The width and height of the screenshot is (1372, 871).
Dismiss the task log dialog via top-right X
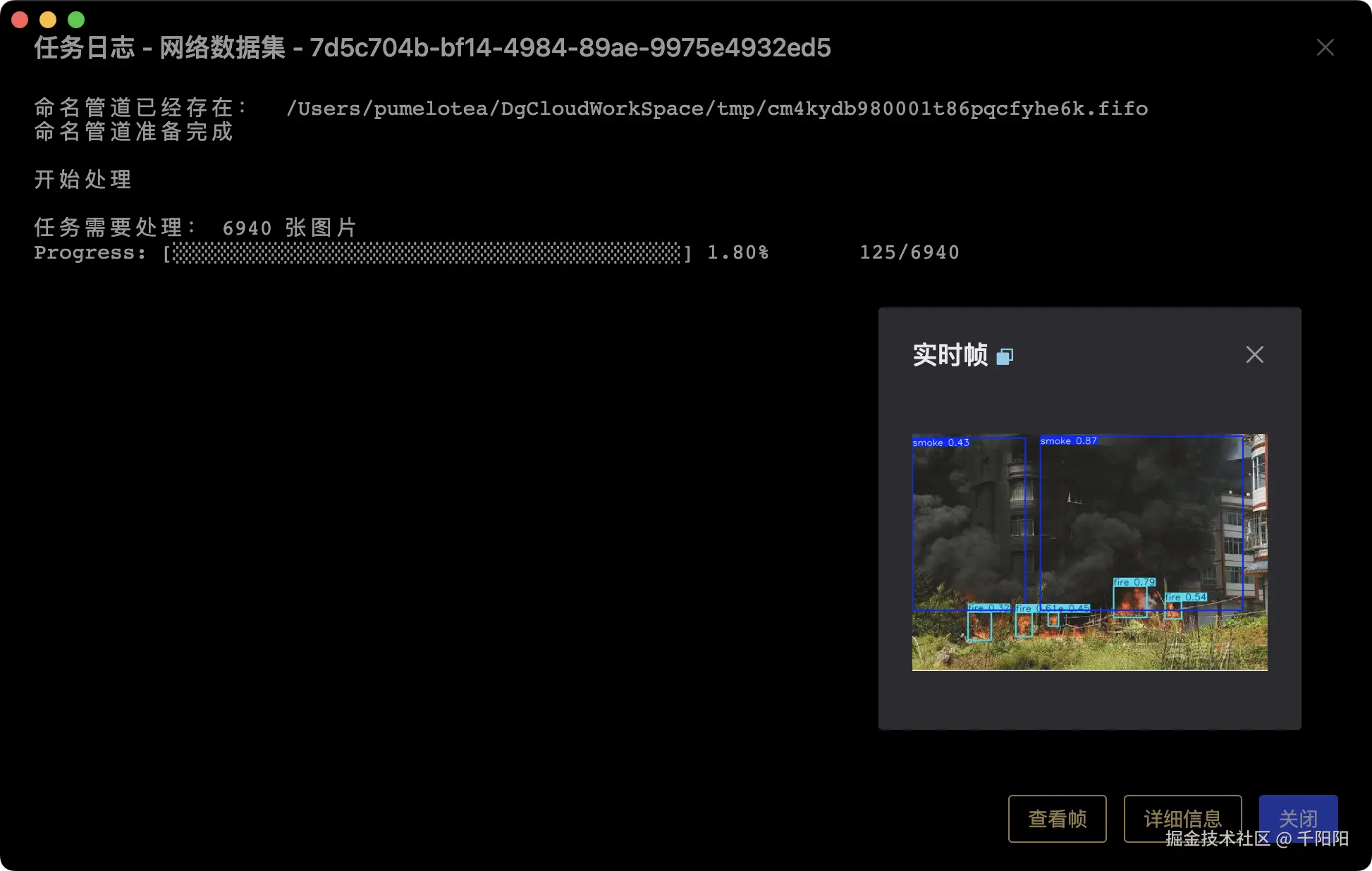coord(1325,47)
